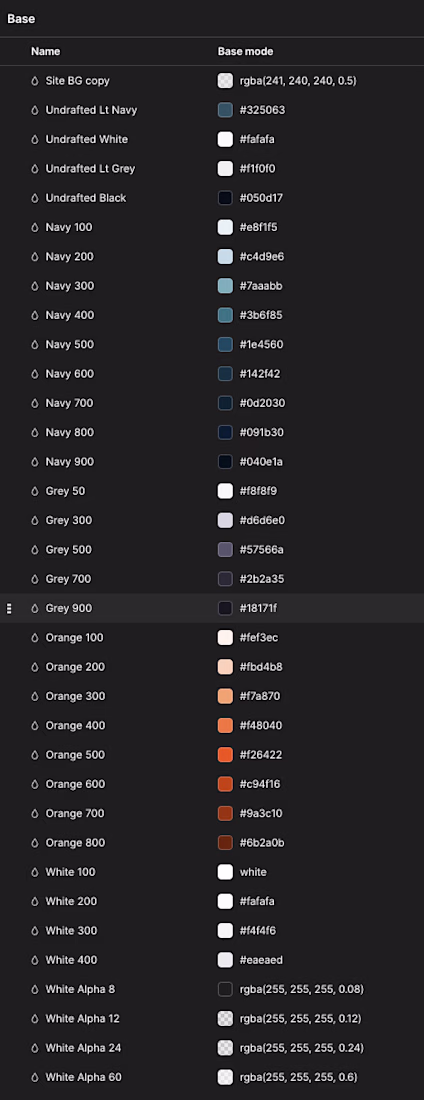Click the droplet icon beside Navy 500

(35, 344)
